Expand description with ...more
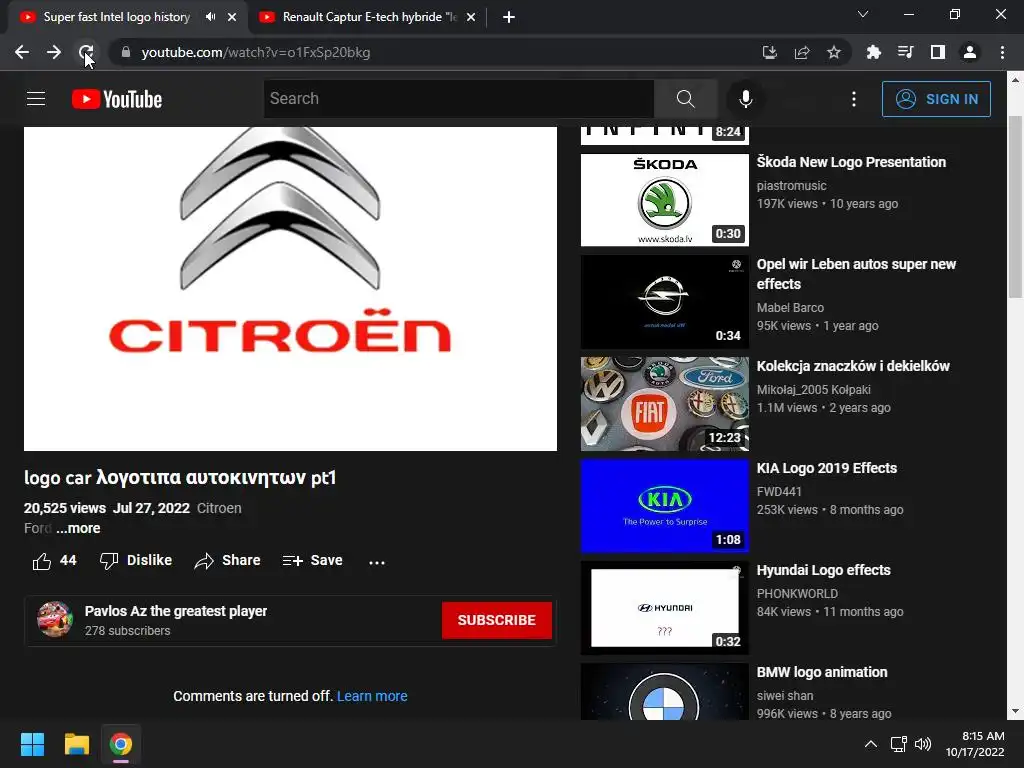This screenshot has width=1024, height=768. [x=78, y=528]
